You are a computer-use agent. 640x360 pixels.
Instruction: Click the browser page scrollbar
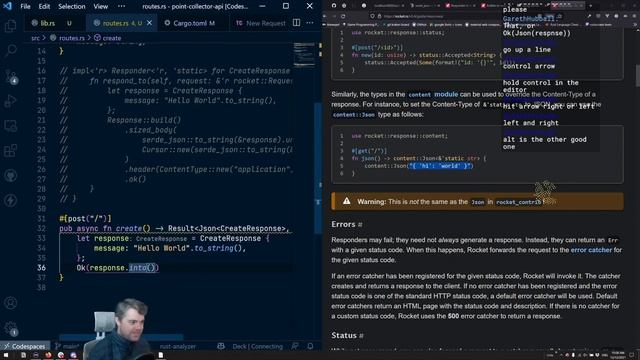(637, 76)
